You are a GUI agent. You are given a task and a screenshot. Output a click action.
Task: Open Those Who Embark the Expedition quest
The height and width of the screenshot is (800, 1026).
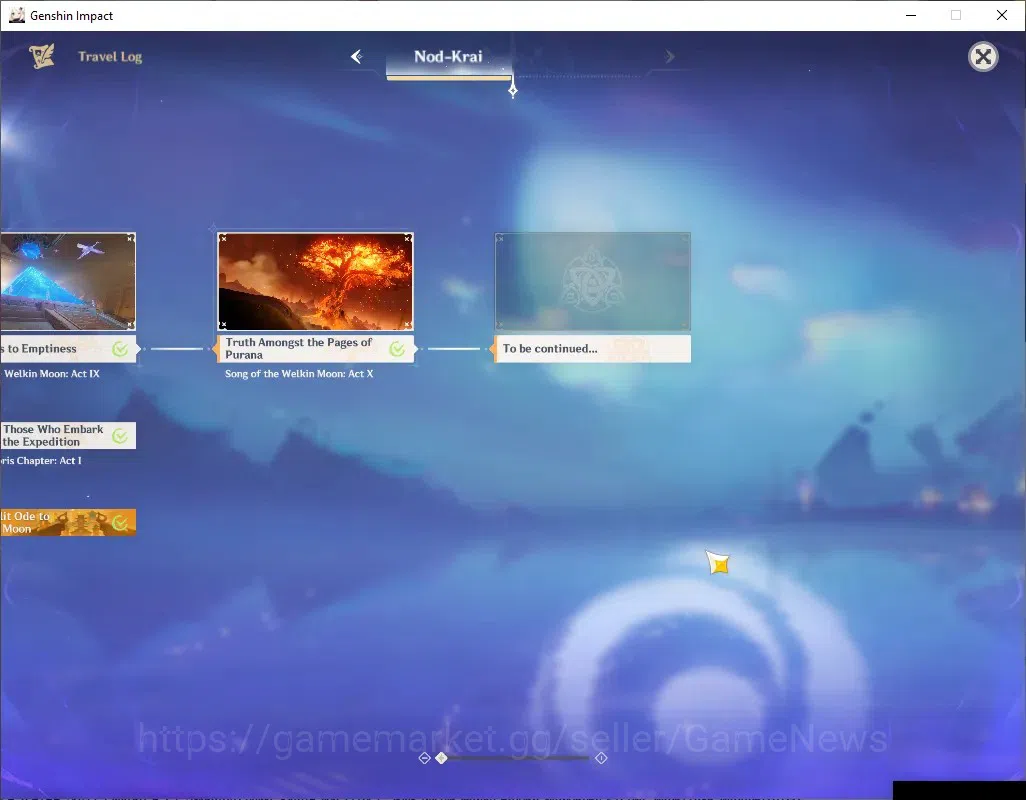coord(68,436)
